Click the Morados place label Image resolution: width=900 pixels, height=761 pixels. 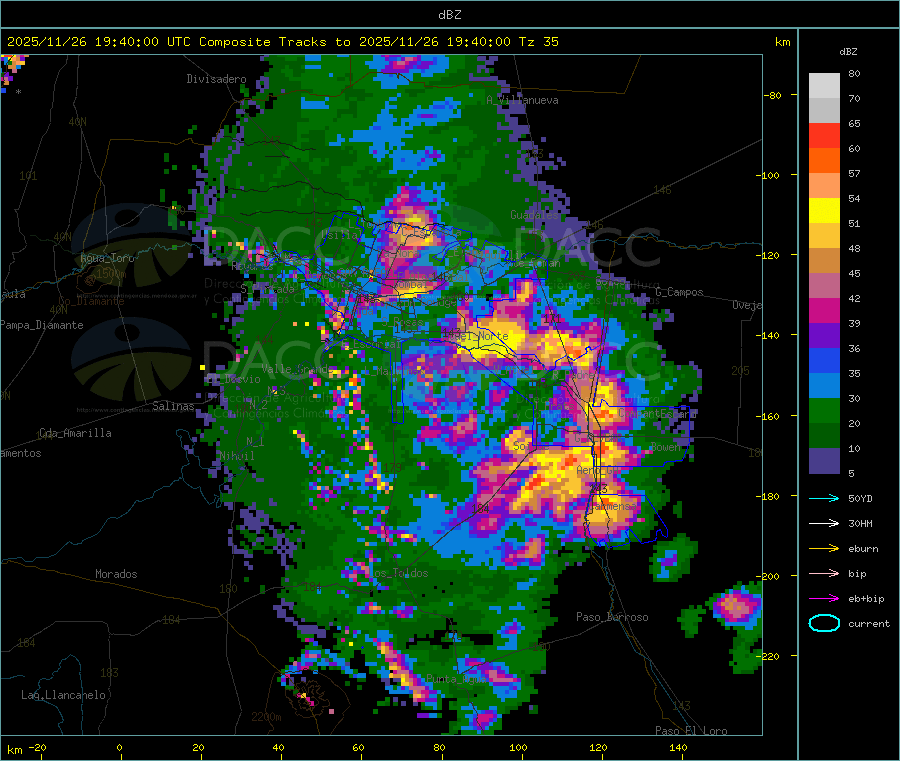point(116,574)
